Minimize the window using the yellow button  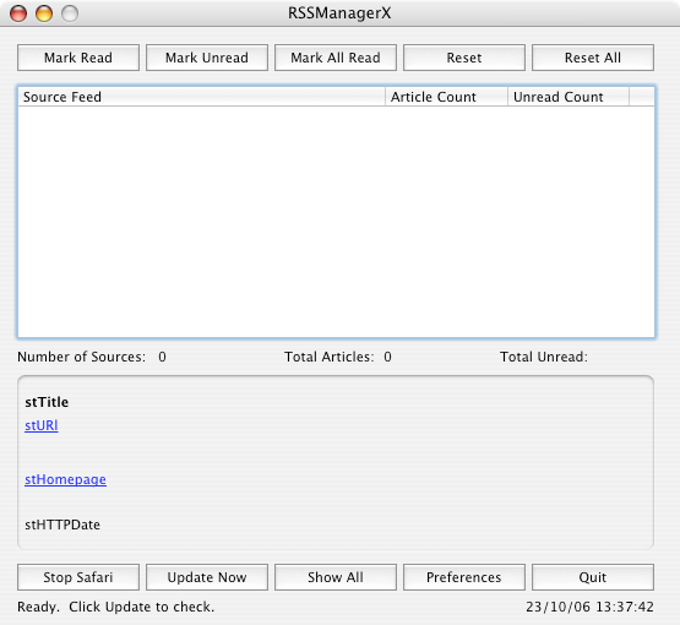click(x=44, y=13)
